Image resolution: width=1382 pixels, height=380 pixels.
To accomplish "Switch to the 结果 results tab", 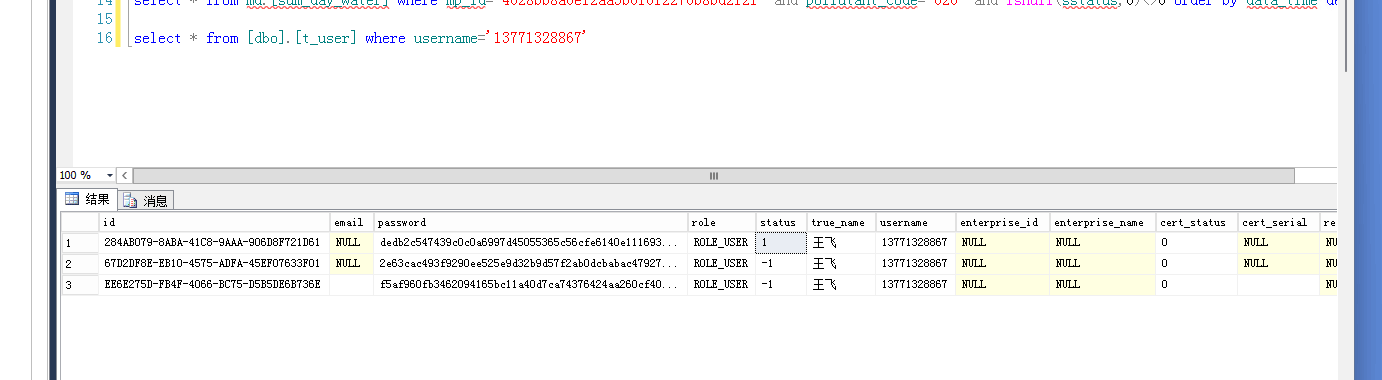I will pyautogui.click(x=88, y=199).
